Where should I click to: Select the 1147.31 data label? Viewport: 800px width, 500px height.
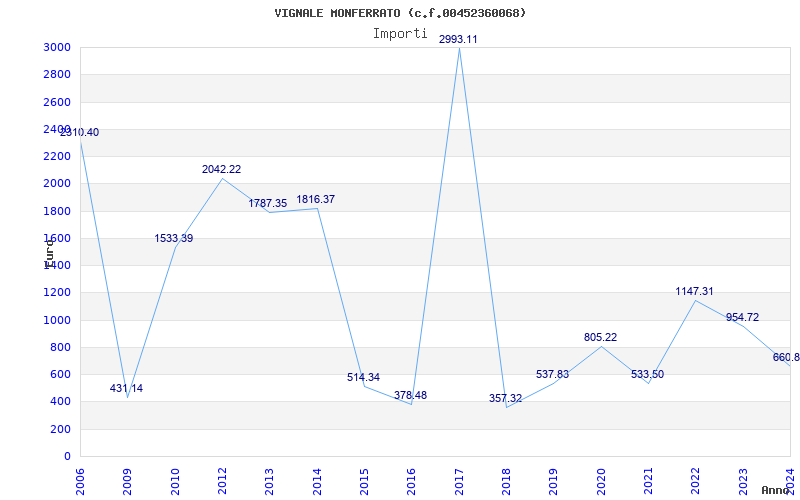[x=694, y=291]
